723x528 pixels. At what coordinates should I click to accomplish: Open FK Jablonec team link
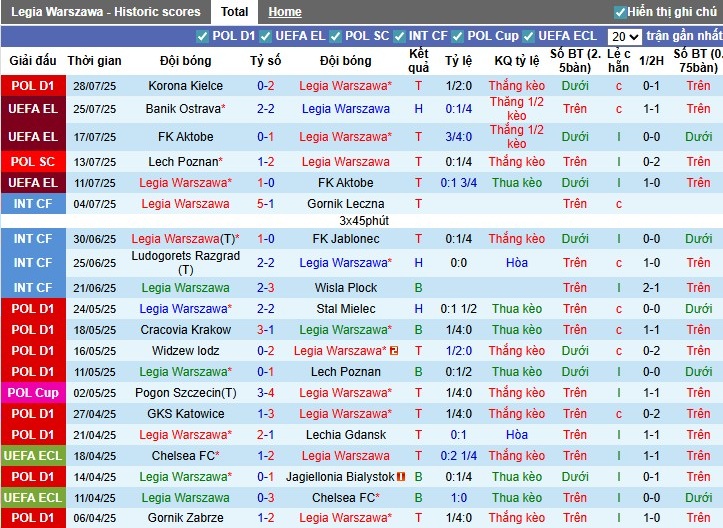(345, 239)
